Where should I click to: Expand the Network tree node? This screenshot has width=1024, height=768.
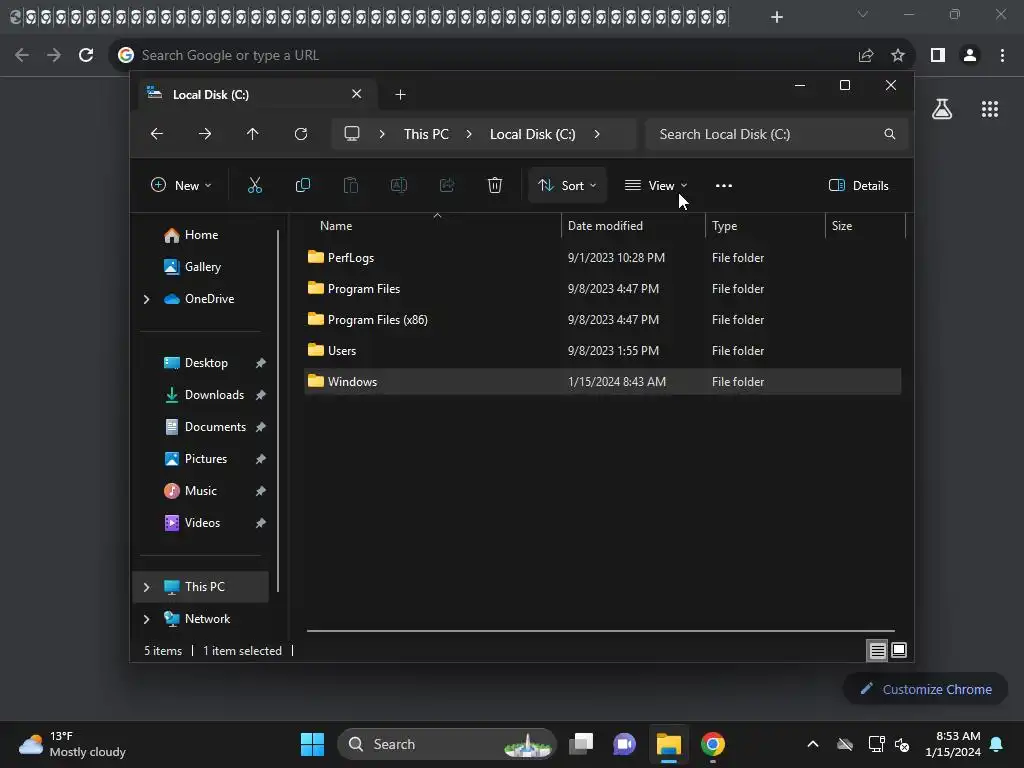(x=146, y=619)
